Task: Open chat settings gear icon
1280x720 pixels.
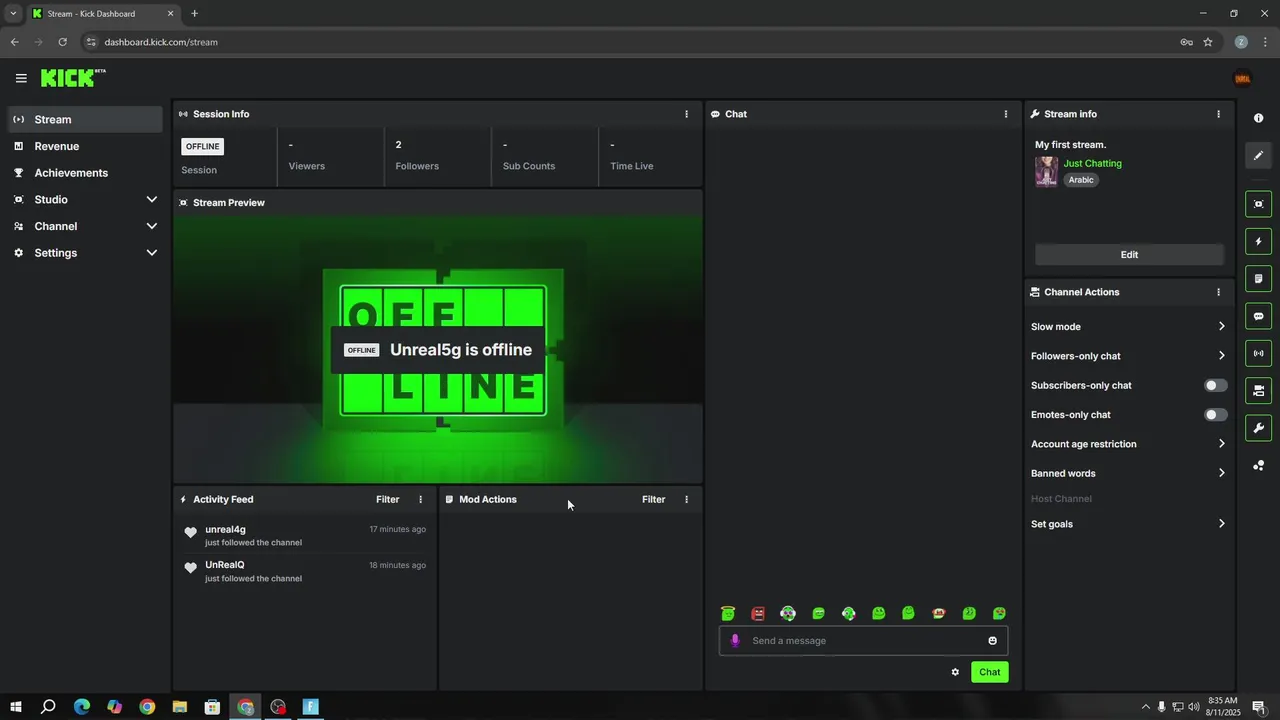Action: (955, 672)
